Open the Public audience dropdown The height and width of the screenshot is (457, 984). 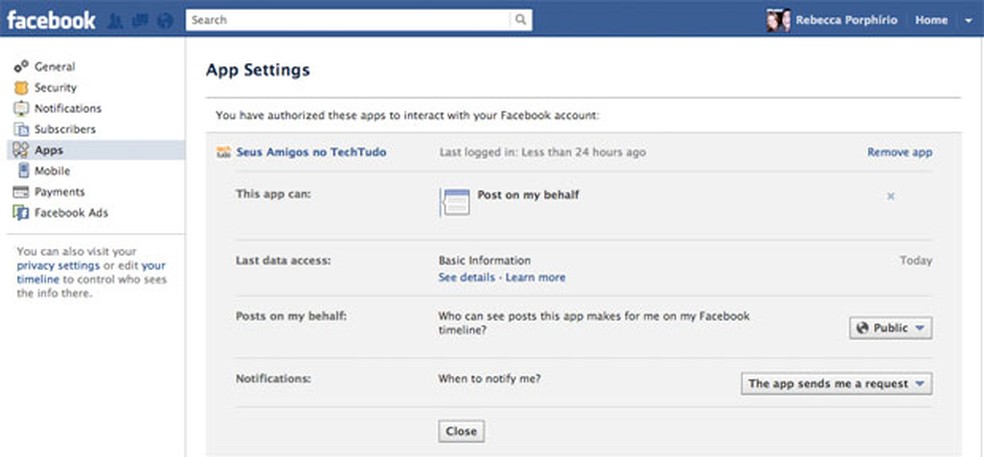tap(890, 328)
